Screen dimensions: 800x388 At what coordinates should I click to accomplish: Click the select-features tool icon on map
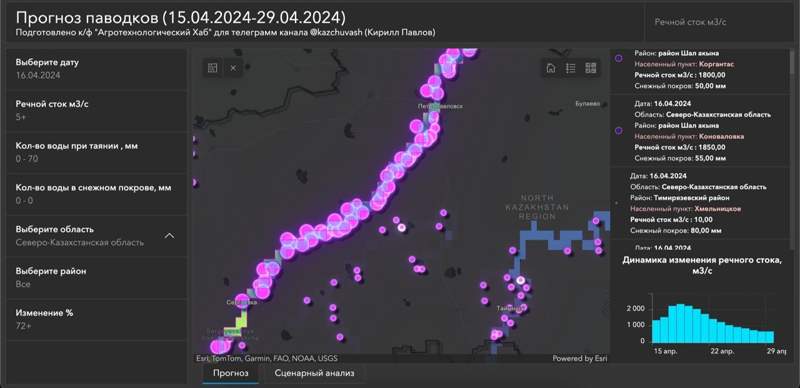(213, 68)
